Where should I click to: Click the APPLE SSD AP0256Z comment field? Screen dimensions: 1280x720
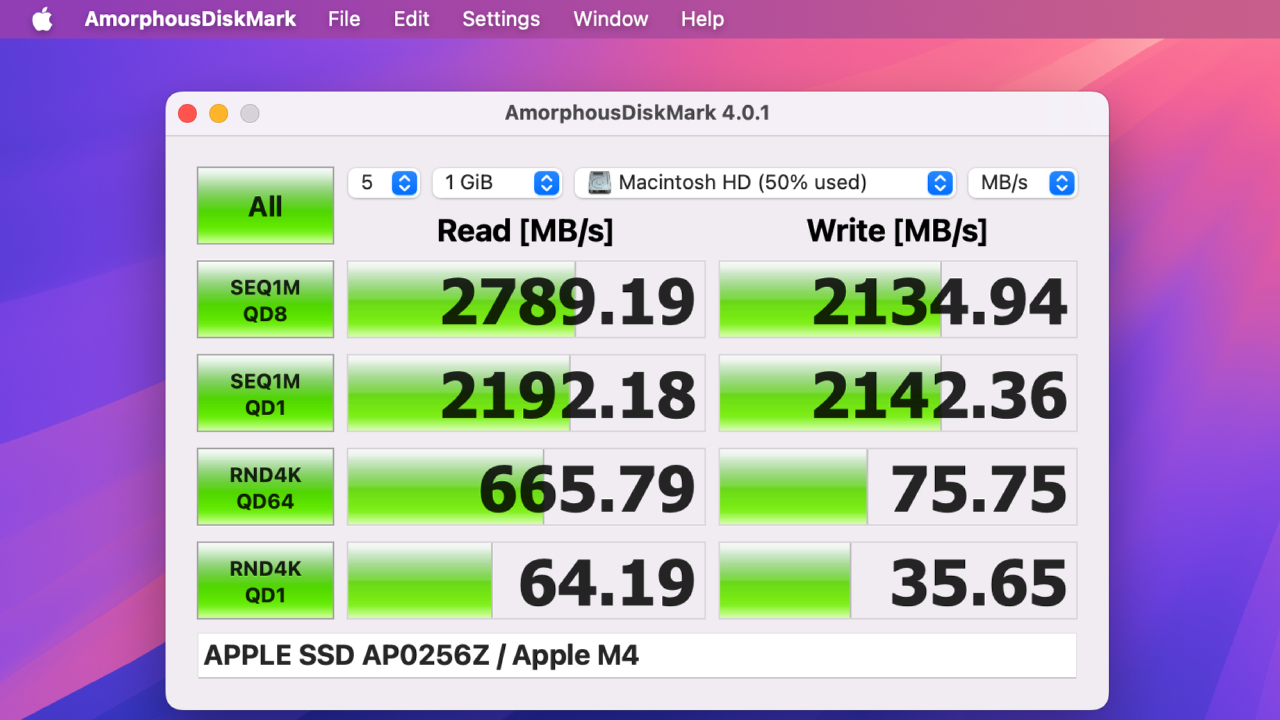pos(637,655)
